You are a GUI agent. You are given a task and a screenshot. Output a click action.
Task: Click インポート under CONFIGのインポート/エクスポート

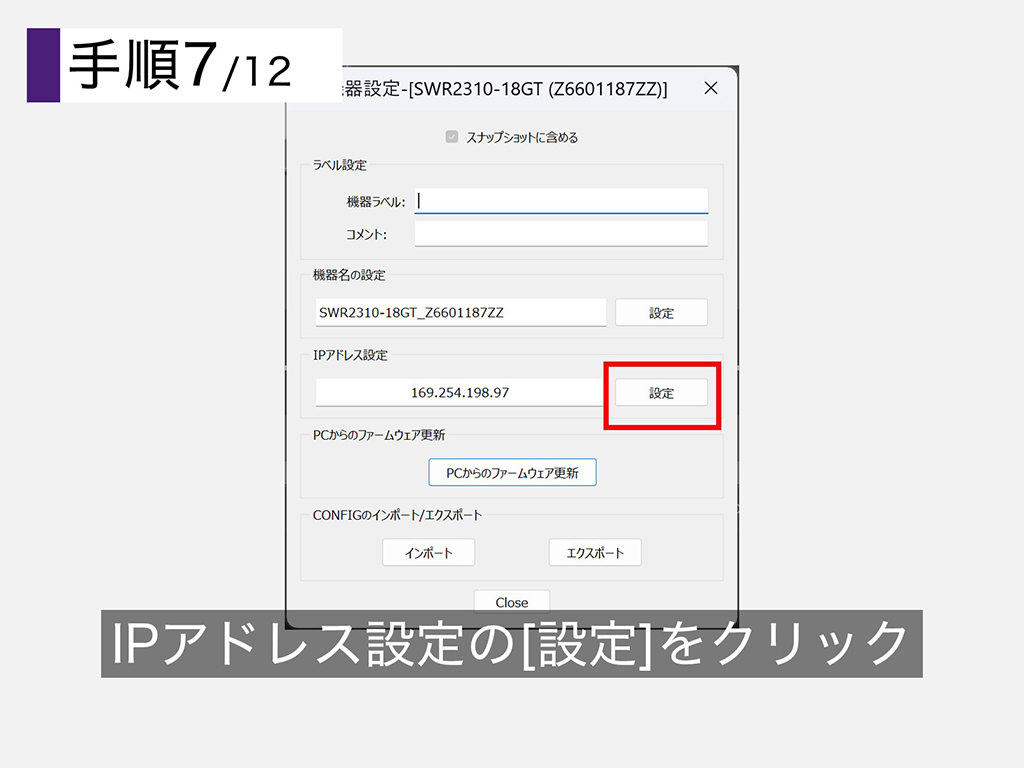[x=428, y=552]
